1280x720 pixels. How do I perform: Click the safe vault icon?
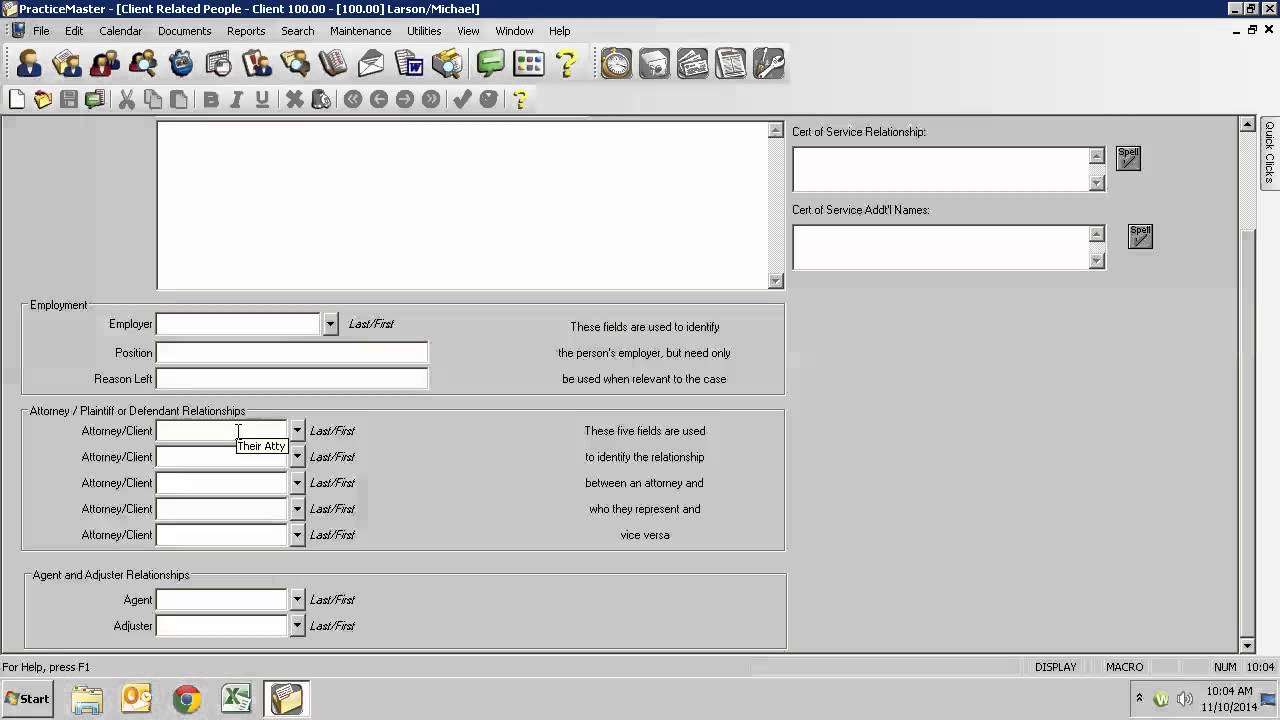(654, 63)
